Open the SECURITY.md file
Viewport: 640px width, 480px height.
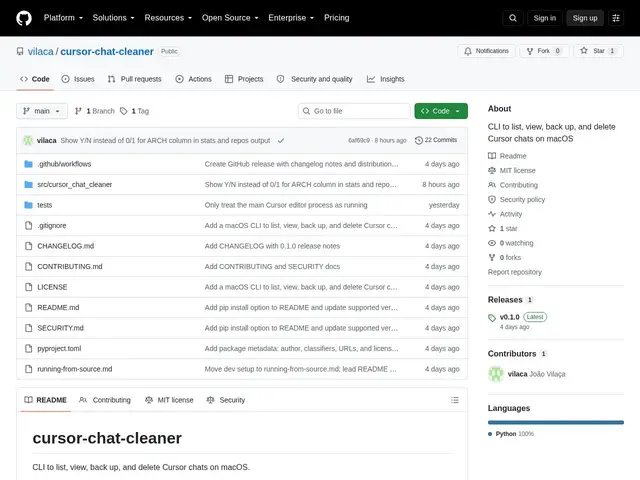tap(60, 328)
